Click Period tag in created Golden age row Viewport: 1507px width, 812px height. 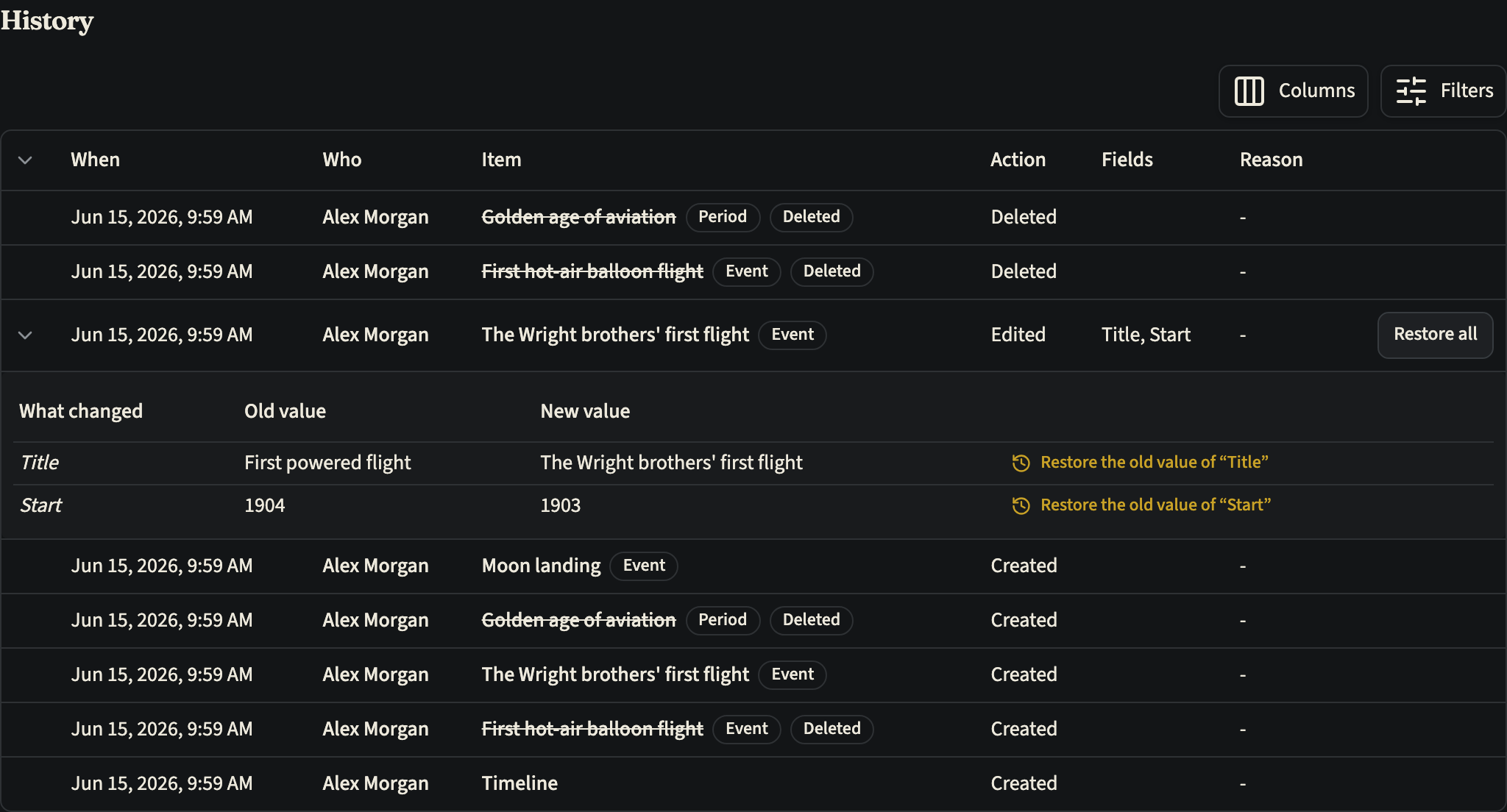coord(723,620)
